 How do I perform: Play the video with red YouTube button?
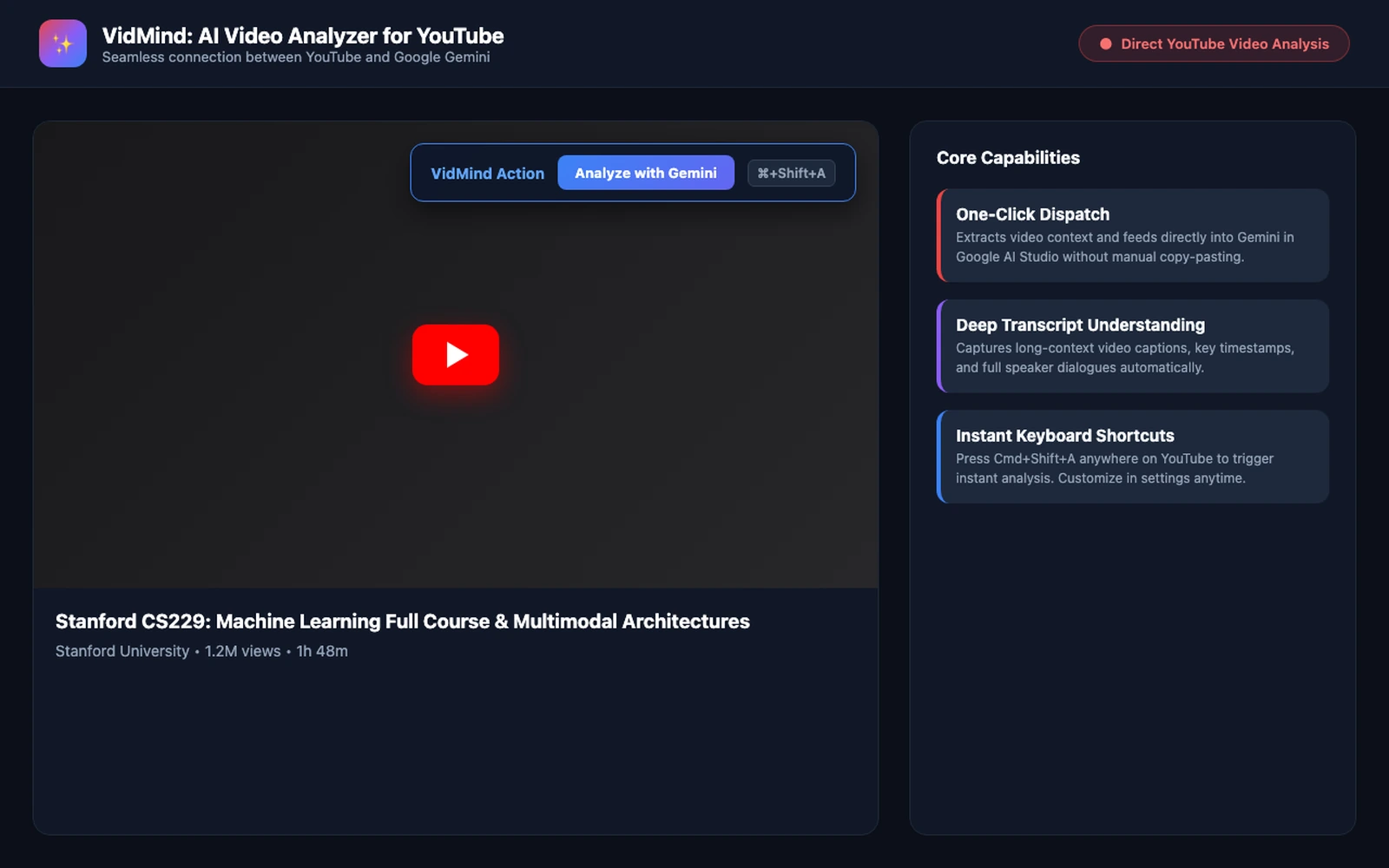(456, 354)
